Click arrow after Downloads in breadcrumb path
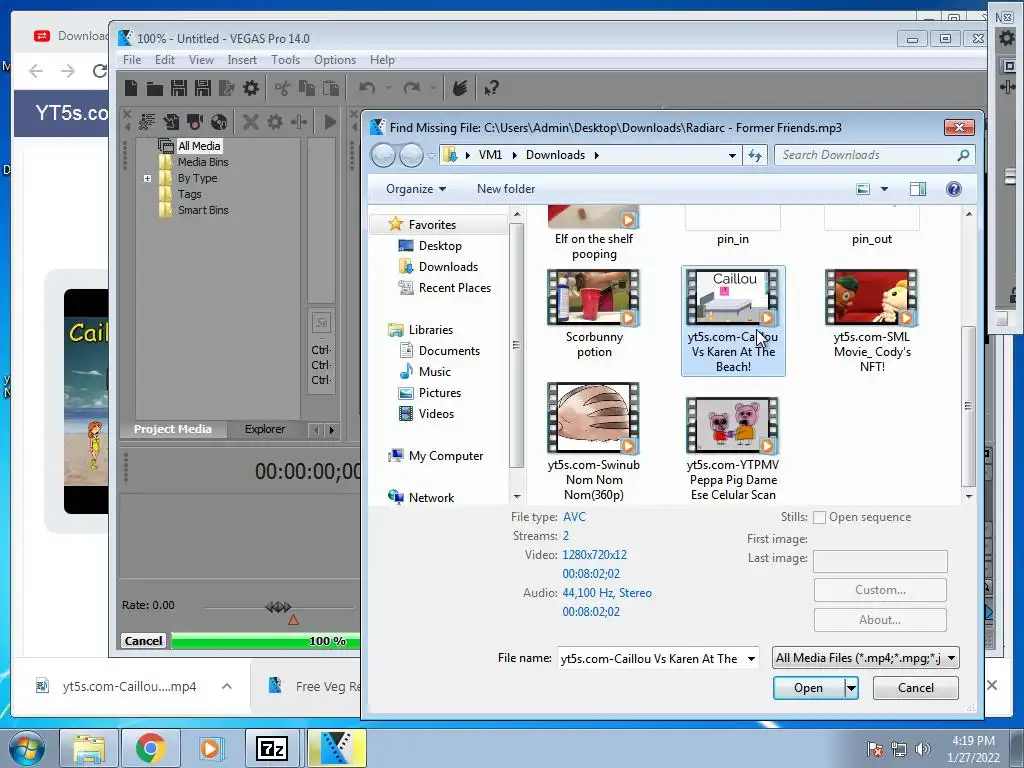Viewport: 1024px width, 768px height. coord(596,155)
